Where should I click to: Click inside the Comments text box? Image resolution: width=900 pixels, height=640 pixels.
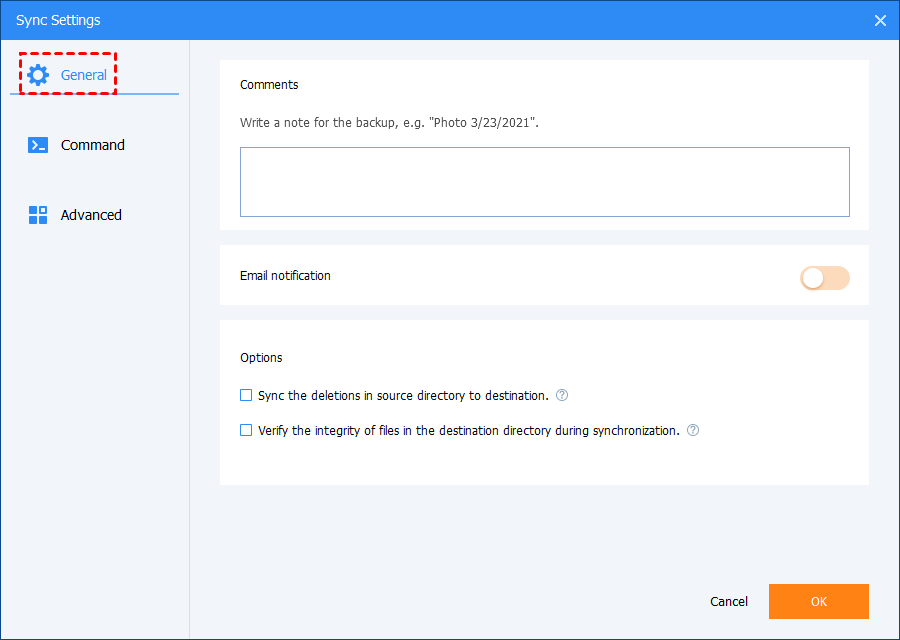click(x=544, y=182)
